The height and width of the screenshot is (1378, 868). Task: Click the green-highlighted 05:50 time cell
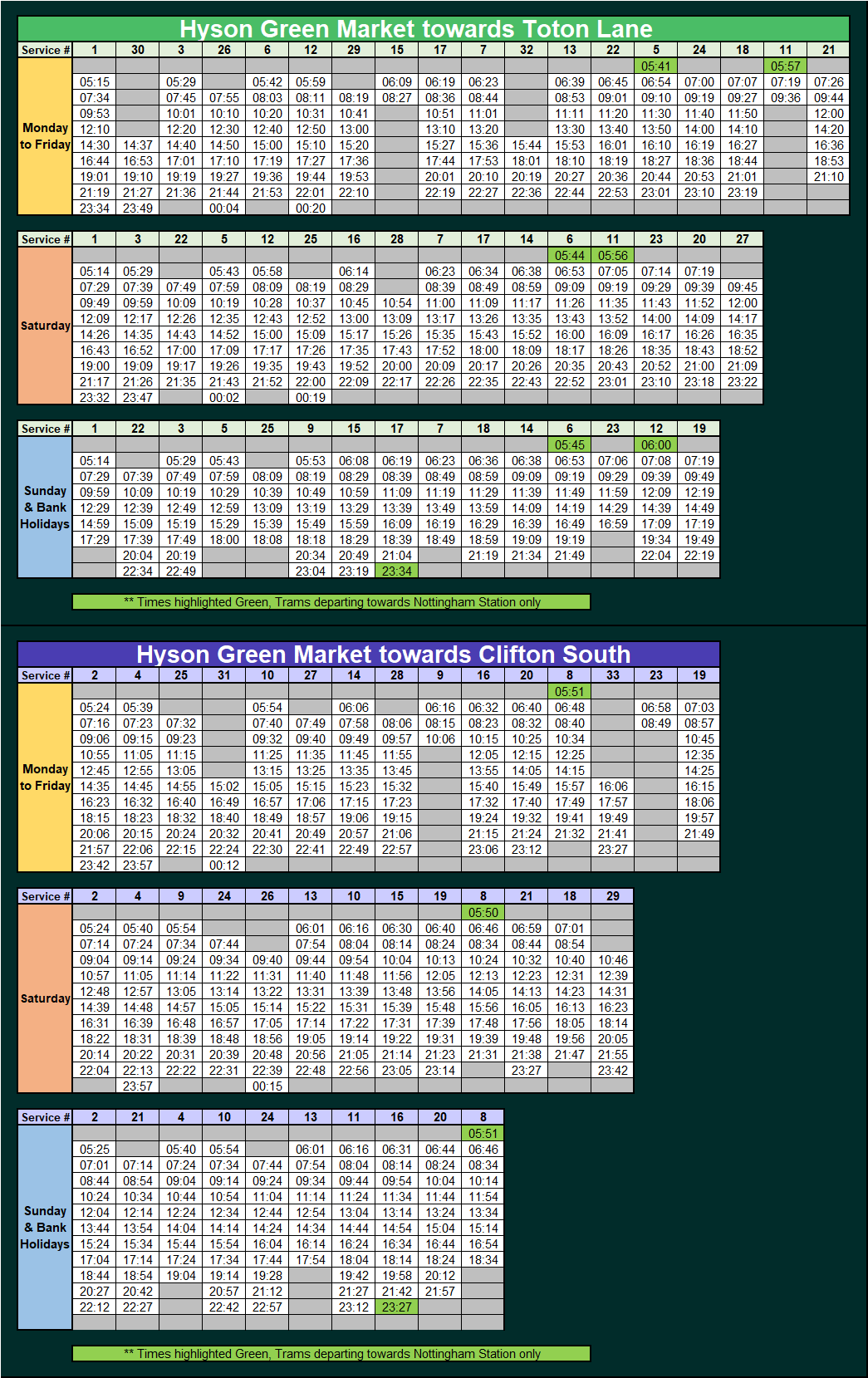click(483, 912)
